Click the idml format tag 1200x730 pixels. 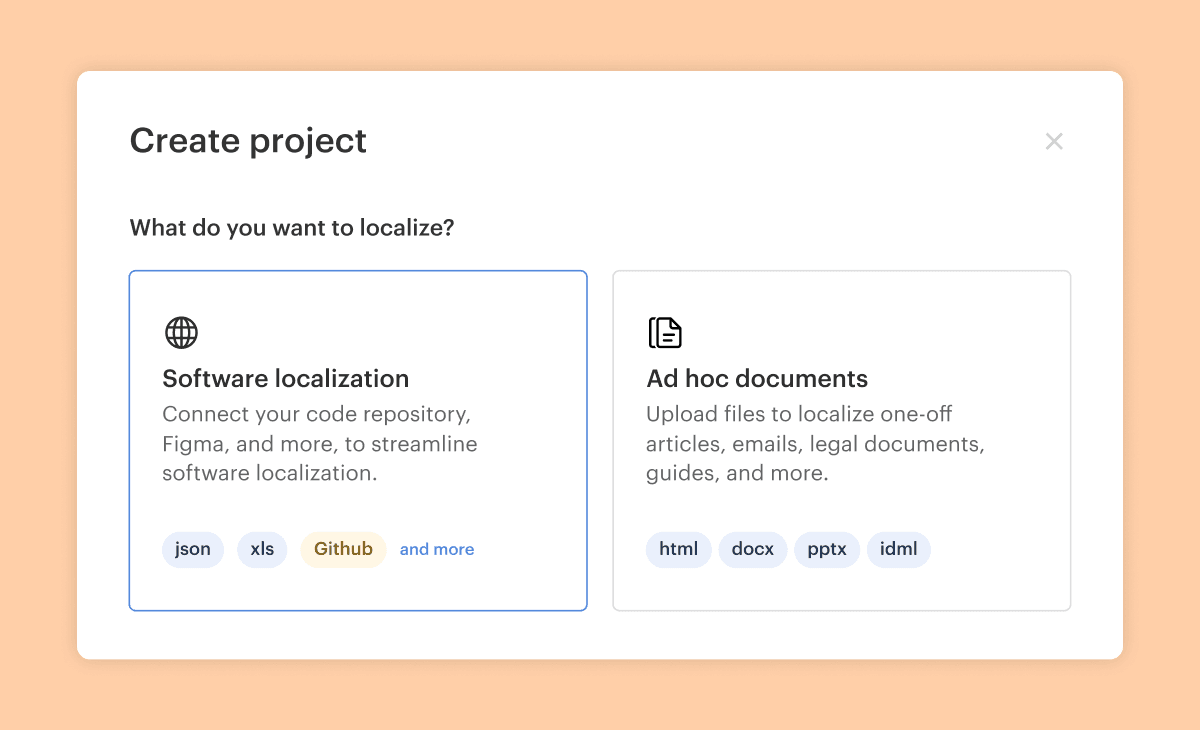point(898,550)
